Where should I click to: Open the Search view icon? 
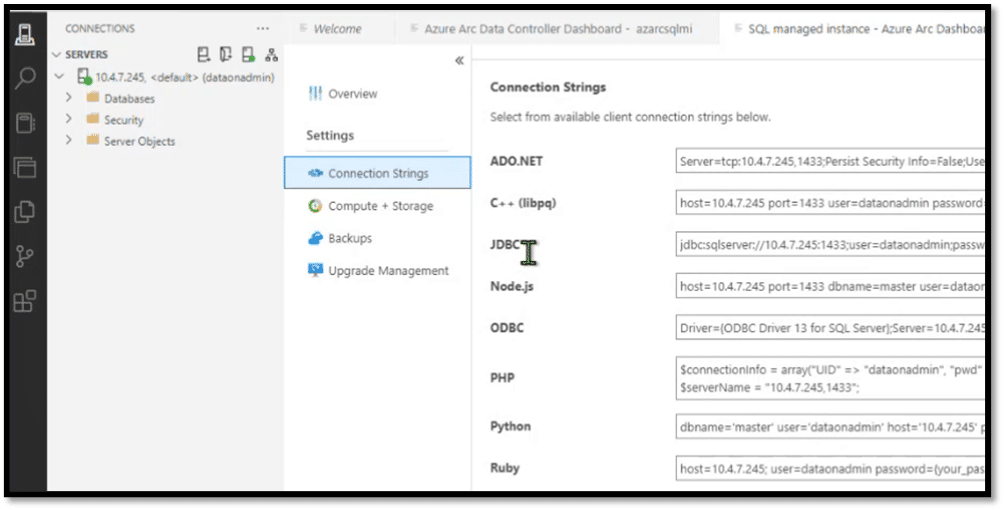pos(25,78)
